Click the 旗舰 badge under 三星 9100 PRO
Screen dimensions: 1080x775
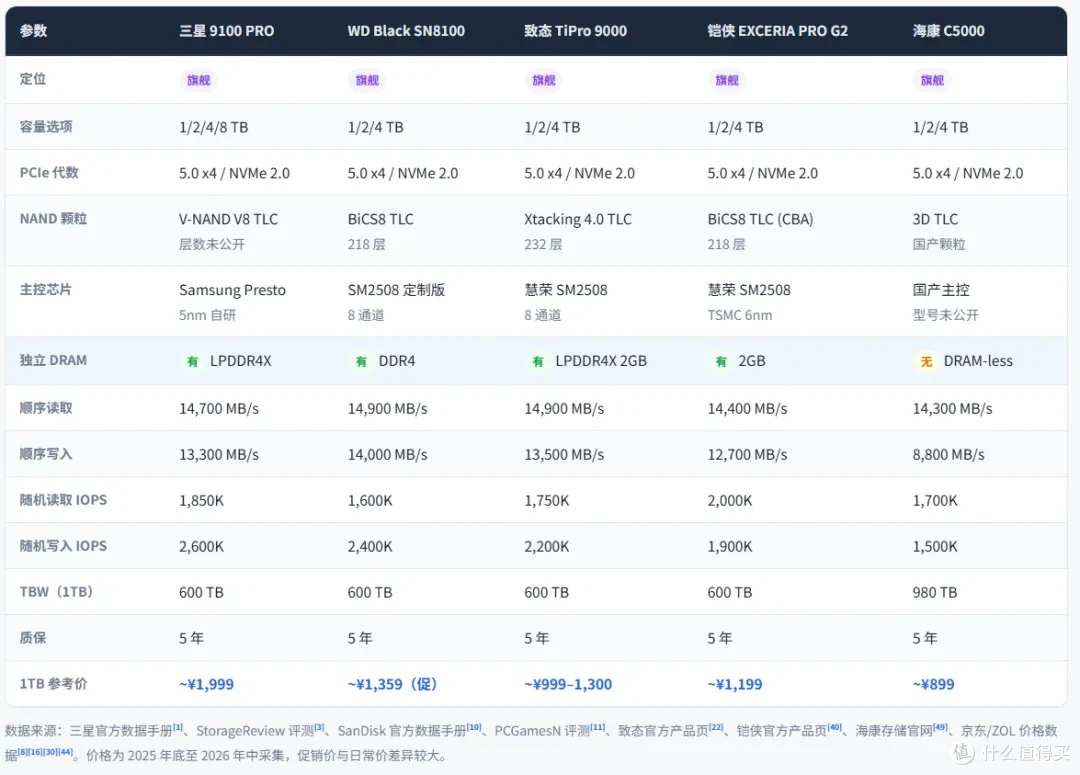(198, 80)
